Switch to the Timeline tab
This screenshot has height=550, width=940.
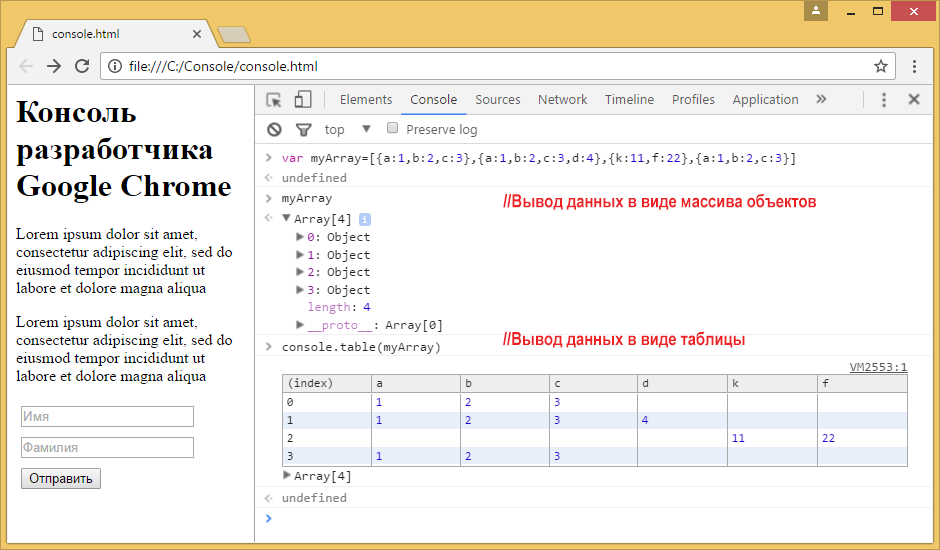coord(629,100)
